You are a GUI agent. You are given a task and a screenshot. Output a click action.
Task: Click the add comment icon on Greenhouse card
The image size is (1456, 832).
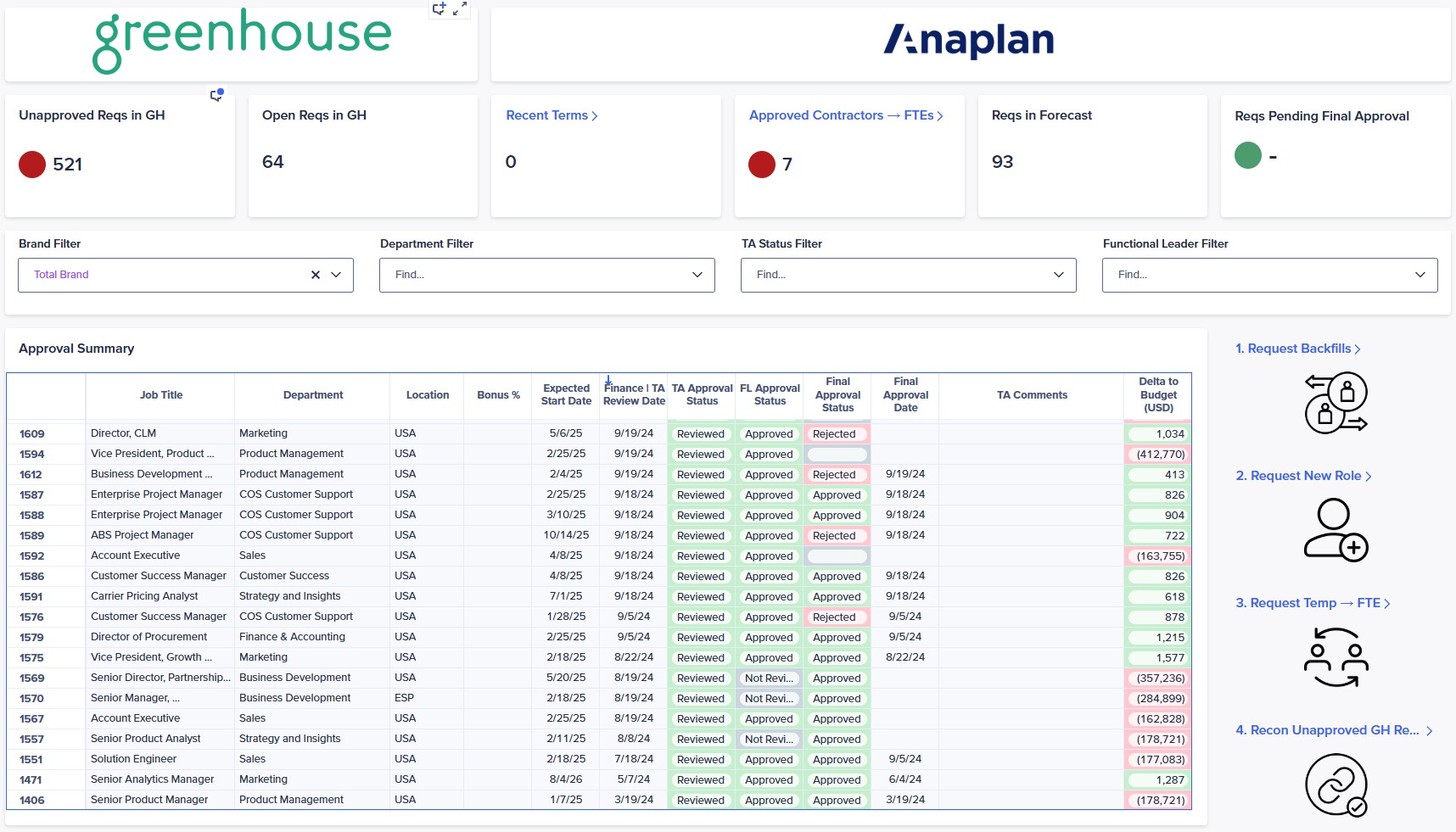point(439,8)
